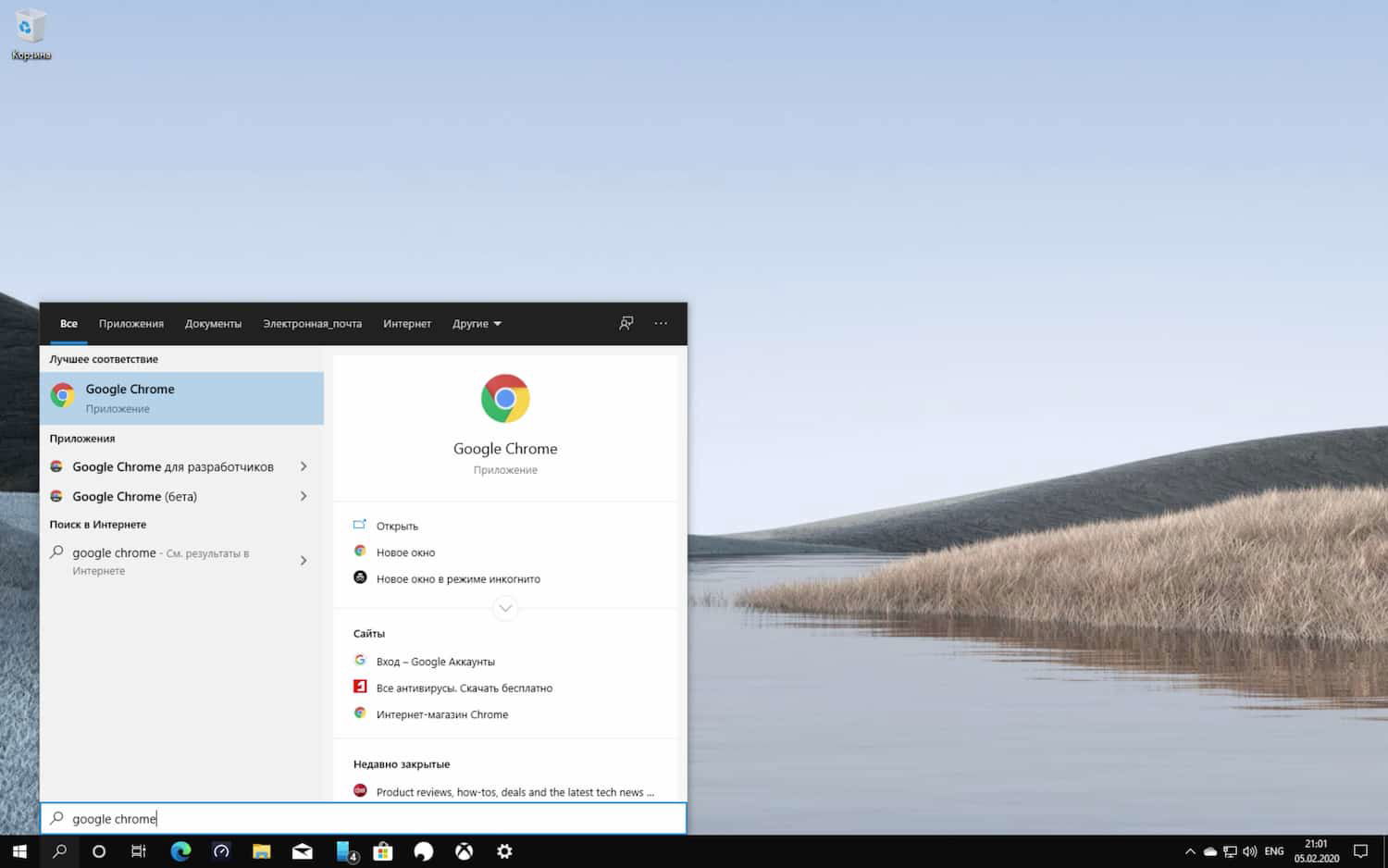Open File Explorer from the taskbar

(x=262, y=851)
